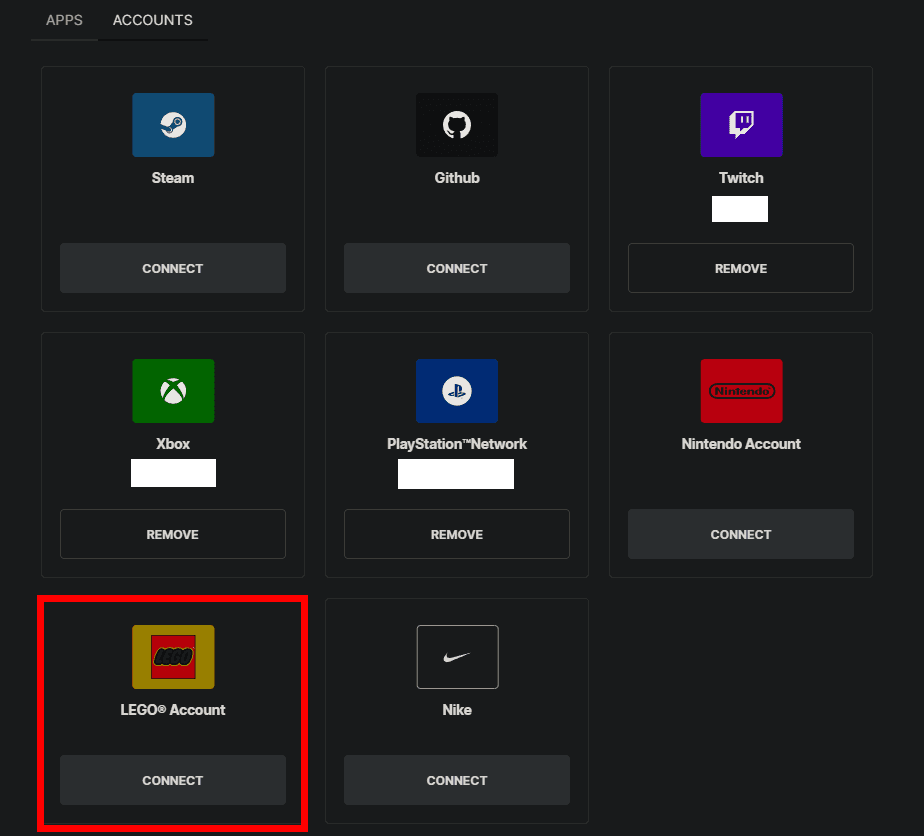924x836 pixels.
Task: Remove the linked Xbox account
Action: point(173,534)
